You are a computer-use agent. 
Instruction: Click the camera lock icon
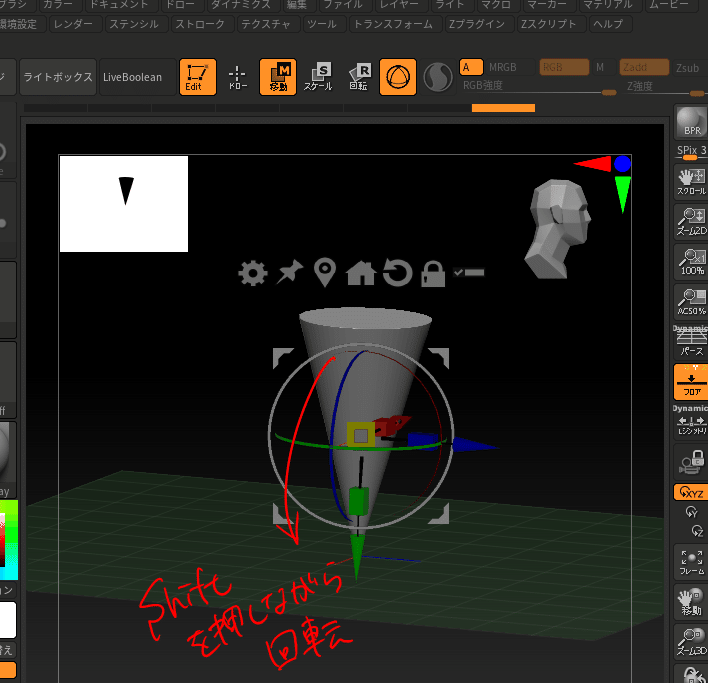click(x=691, y=462)
